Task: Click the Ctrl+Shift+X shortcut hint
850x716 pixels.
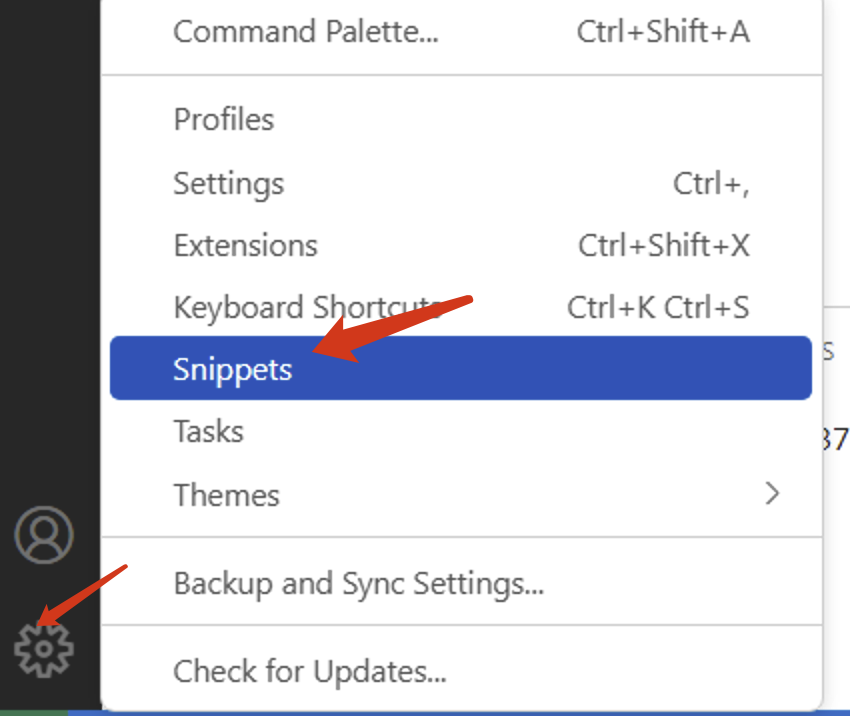Action: pos(664,245)
